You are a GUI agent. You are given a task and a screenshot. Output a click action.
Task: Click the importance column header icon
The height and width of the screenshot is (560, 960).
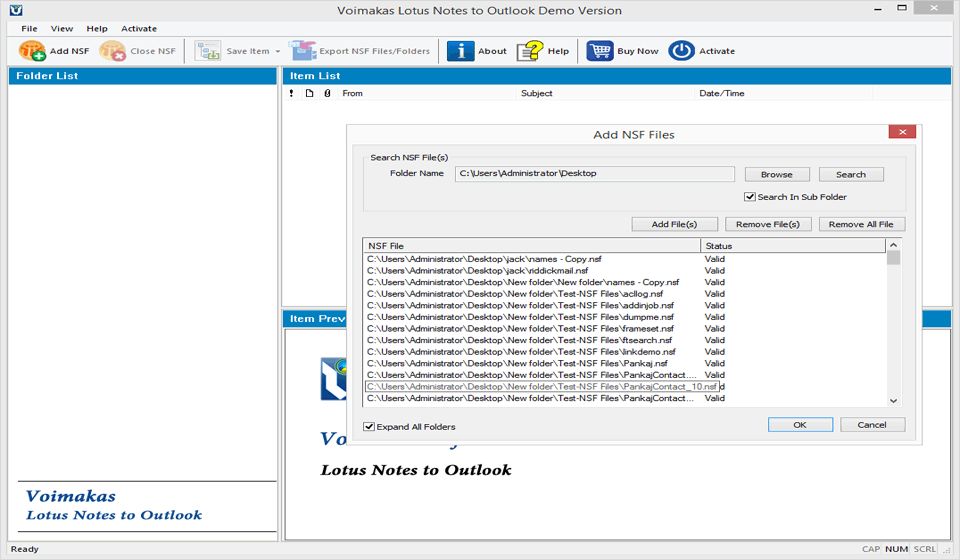(x=291, y=93)
